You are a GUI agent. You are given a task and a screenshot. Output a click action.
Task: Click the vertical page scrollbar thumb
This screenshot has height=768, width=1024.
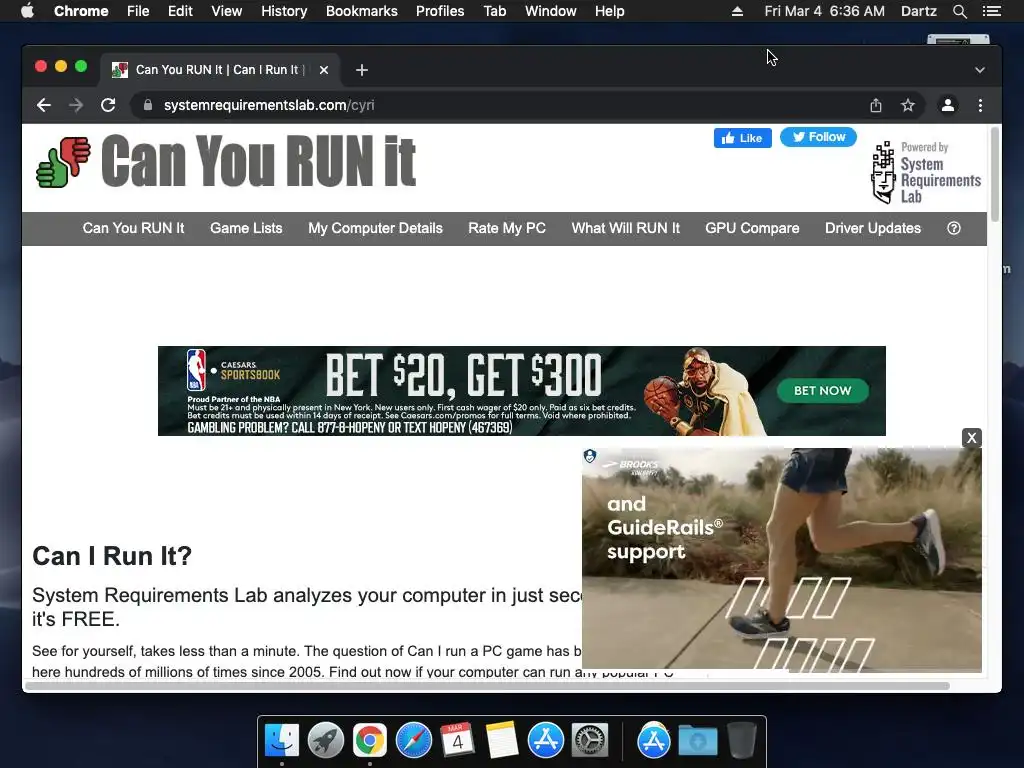coord(995,174)
